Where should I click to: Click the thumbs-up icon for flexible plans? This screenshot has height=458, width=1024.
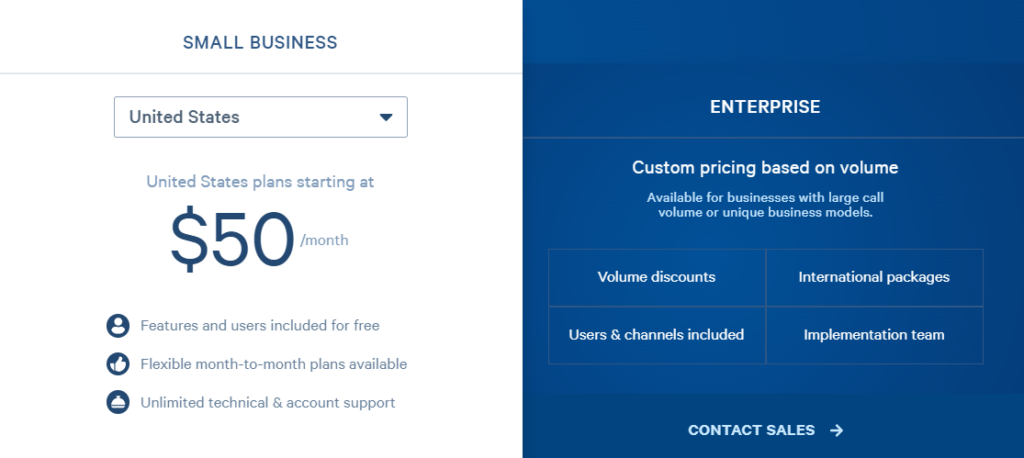pyautogui.click(x=118, y=364)
